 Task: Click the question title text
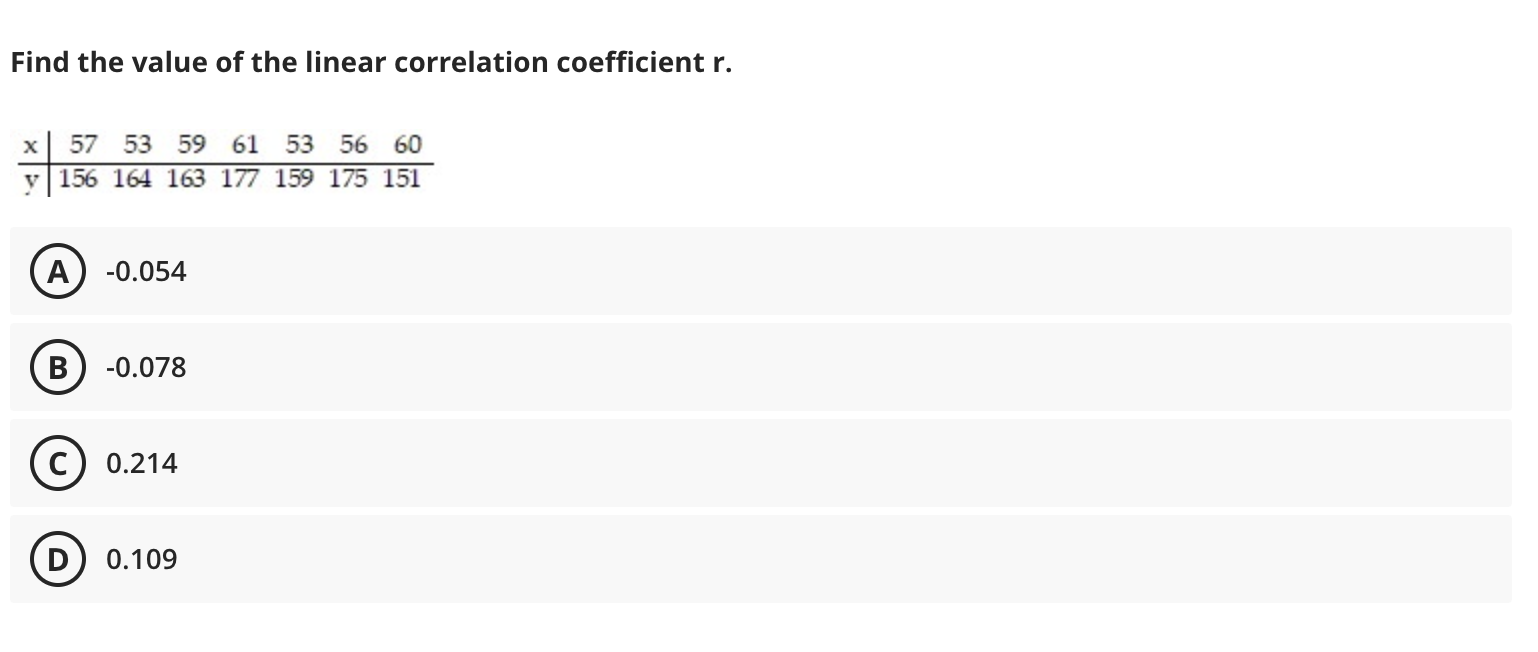coord(370,62)
